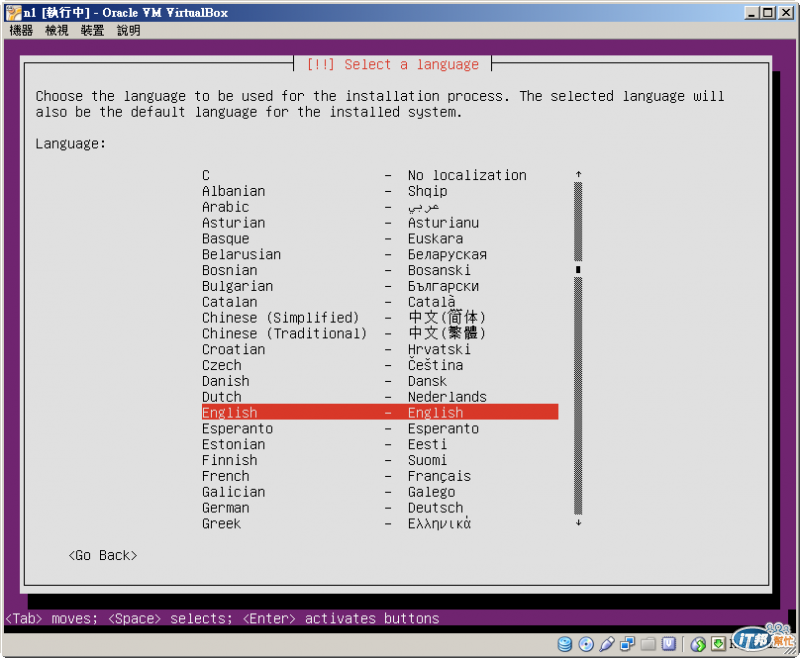Select Asturian in the language list
Screen dimensions: 800x658
click(380, 222)
